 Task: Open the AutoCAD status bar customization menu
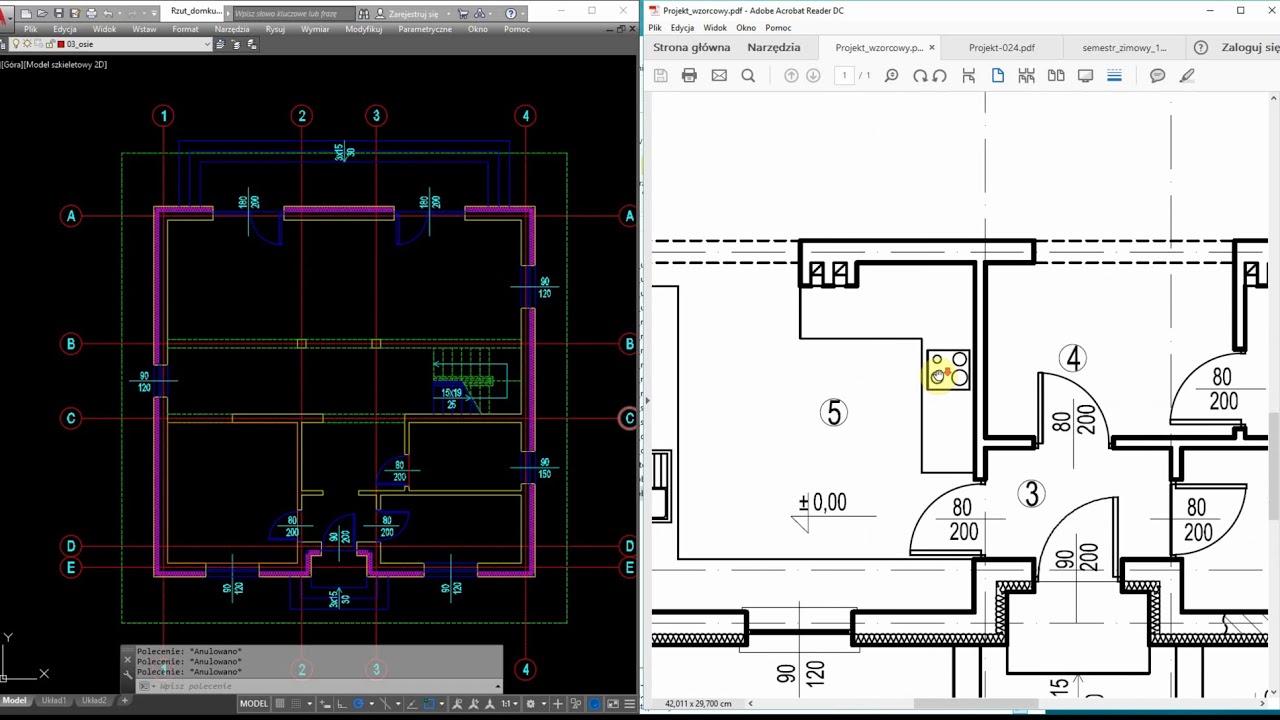click(x=630, y=703)
